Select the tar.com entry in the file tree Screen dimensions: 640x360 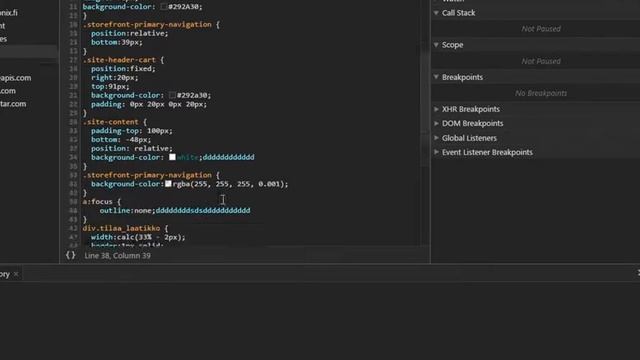coord(13,104)
